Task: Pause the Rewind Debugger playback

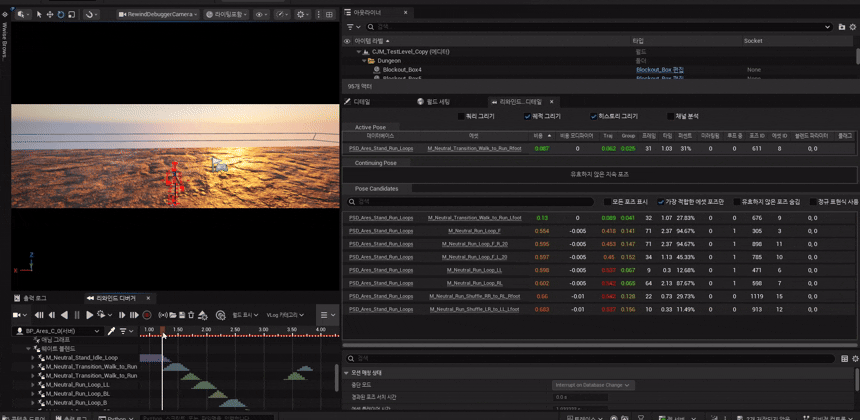Action: pos(77,315)
